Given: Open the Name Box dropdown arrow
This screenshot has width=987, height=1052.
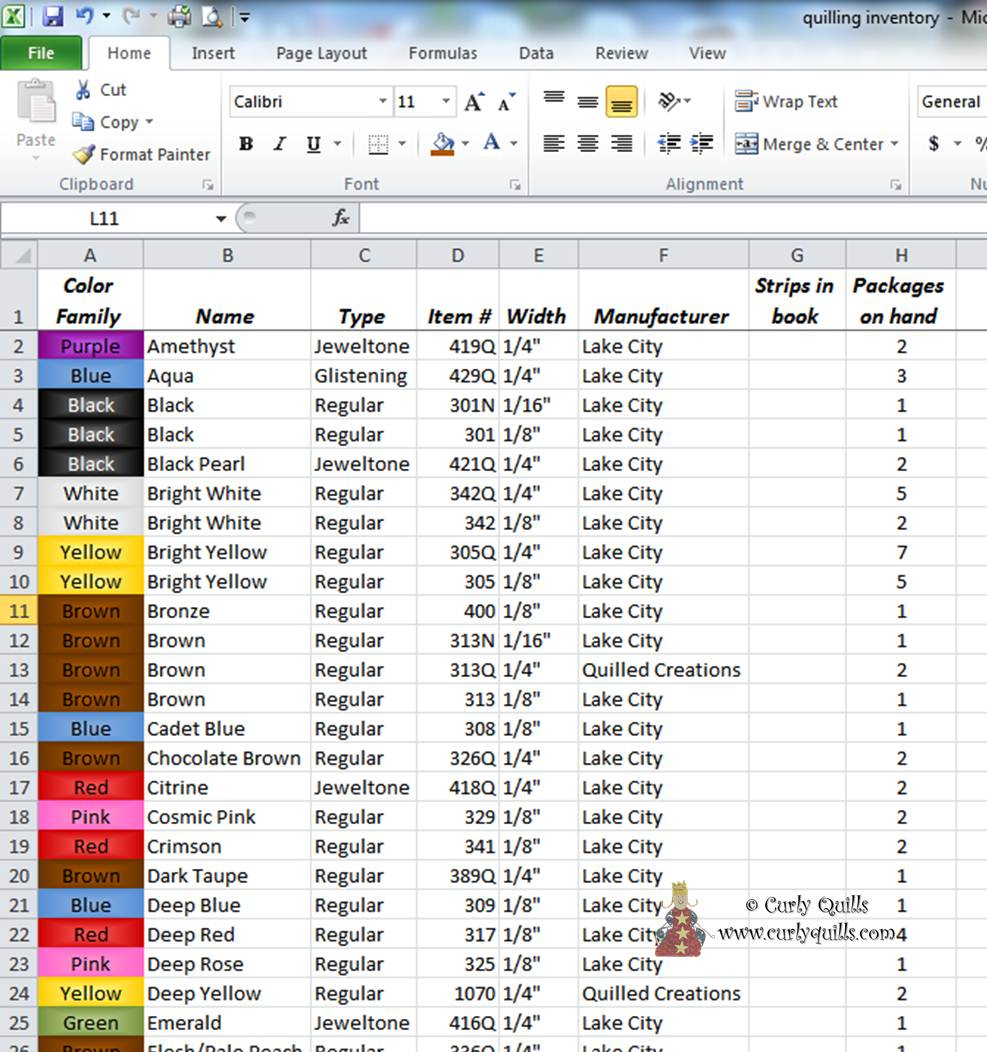Looking at the screenshot, I should 221,219.
